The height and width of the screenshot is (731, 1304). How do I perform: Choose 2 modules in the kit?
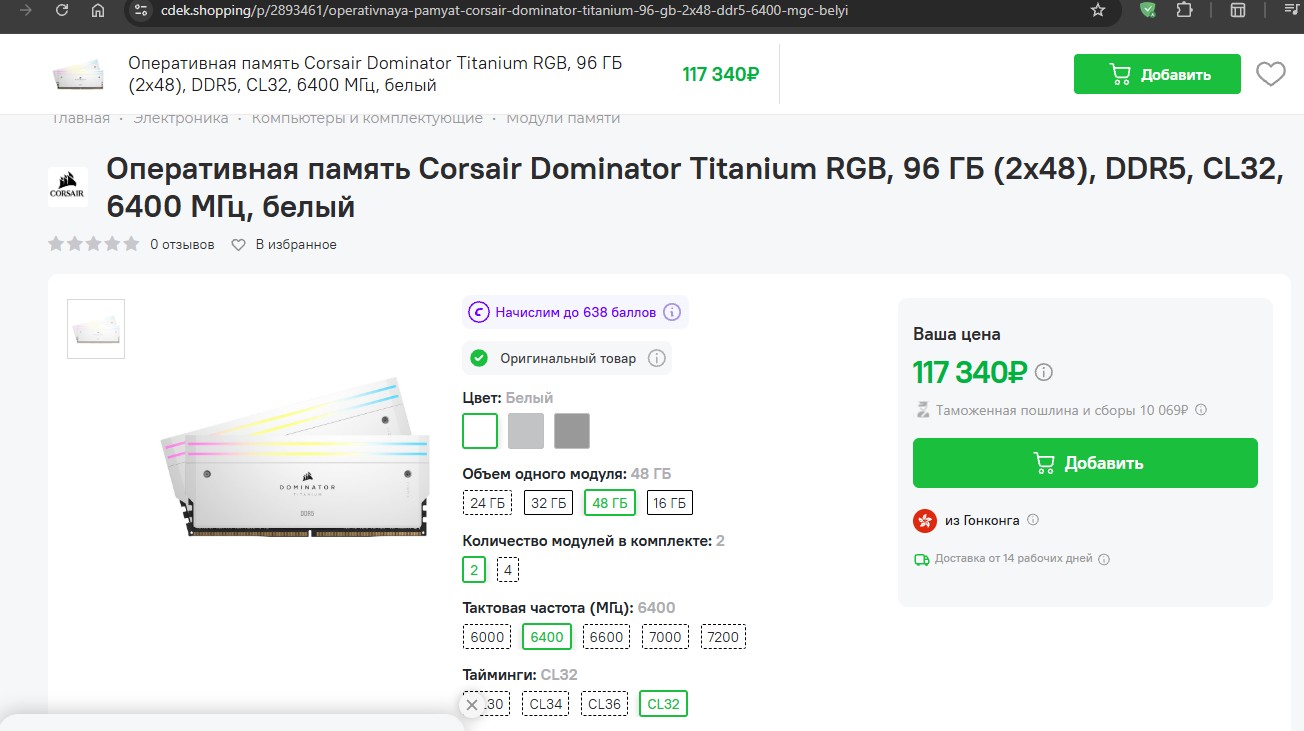point(474,570)
